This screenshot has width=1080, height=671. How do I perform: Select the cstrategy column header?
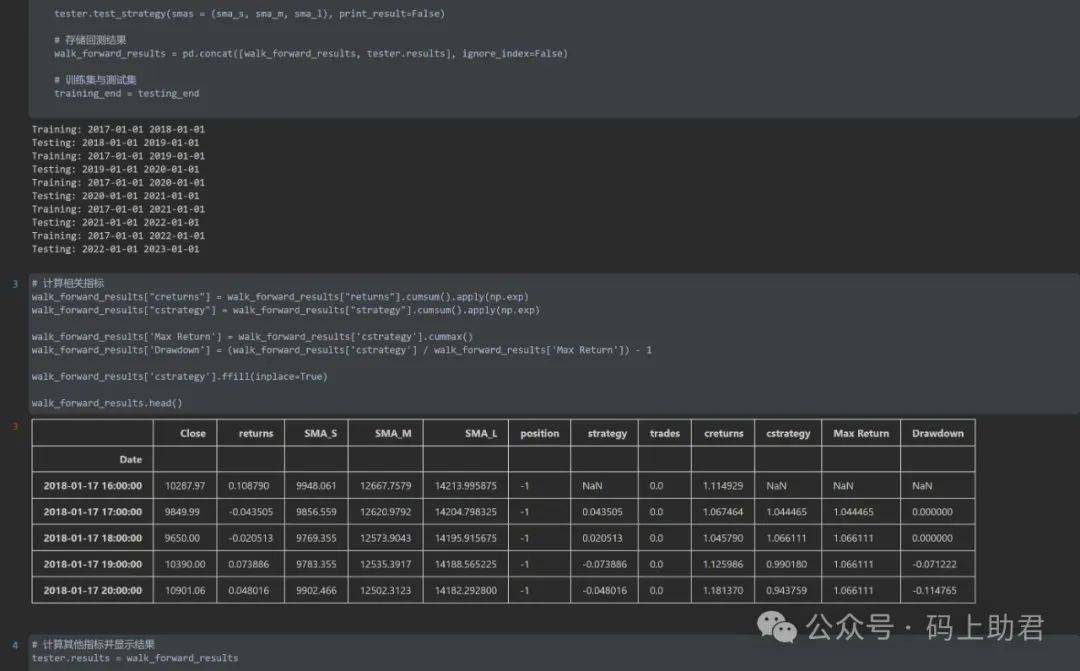coord(788,433)
